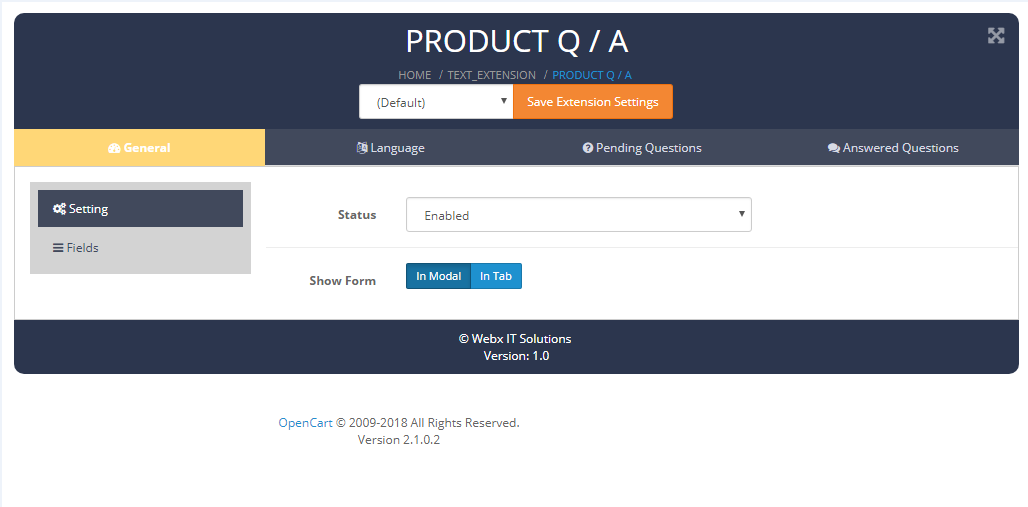Open the Pending Questions tab

[x=642, y=148]
